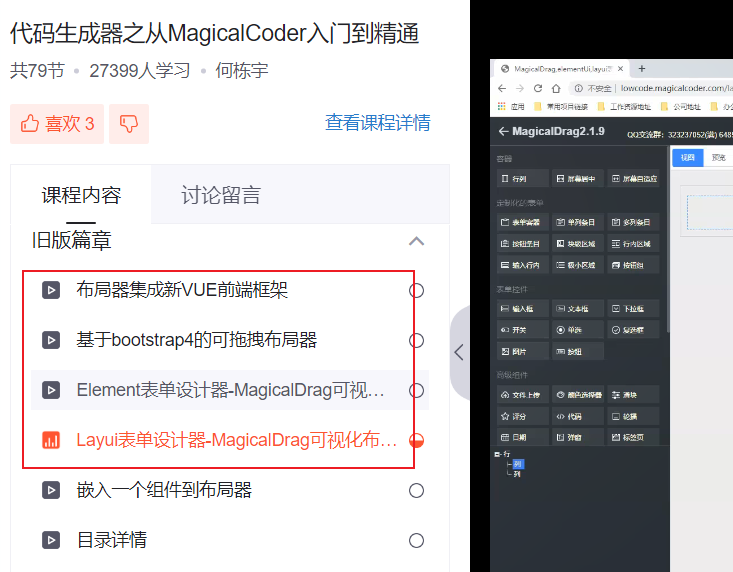The width and height of the screenshot is (733, 572).
Task: Select the 文本框 form control
Action: [578, 308]
